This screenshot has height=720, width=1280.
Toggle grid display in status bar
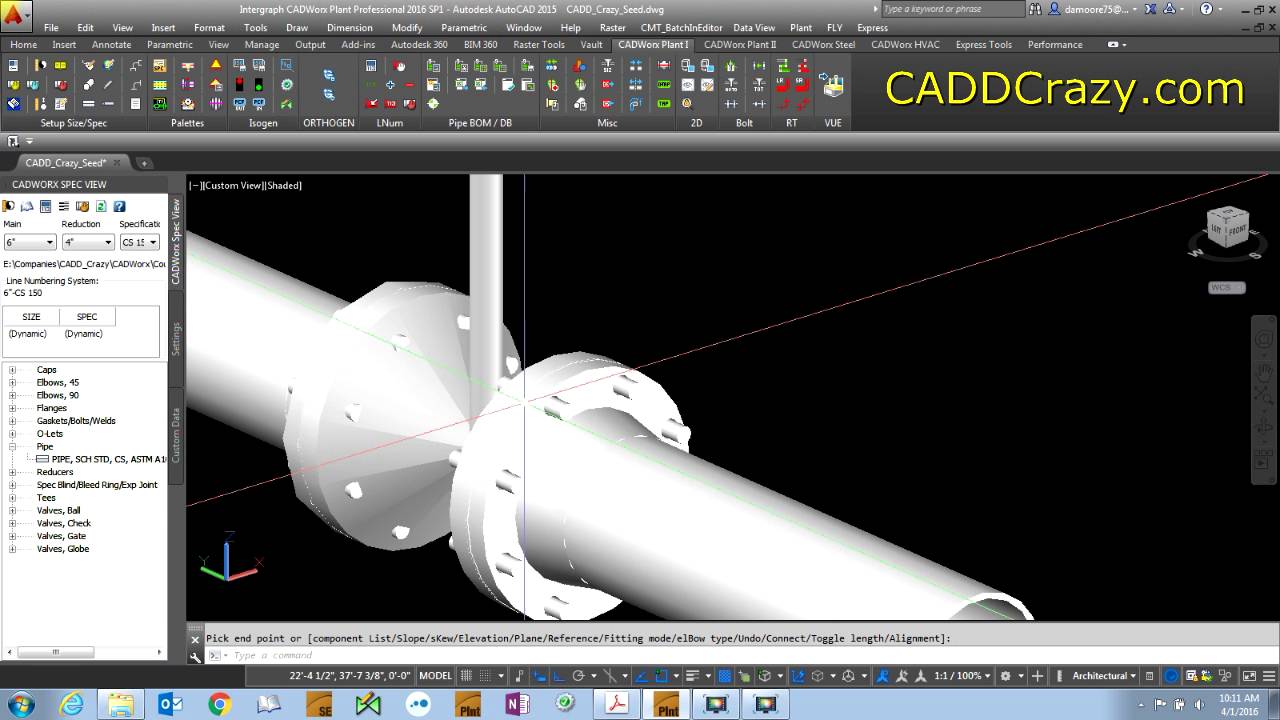tap(465, 676)
